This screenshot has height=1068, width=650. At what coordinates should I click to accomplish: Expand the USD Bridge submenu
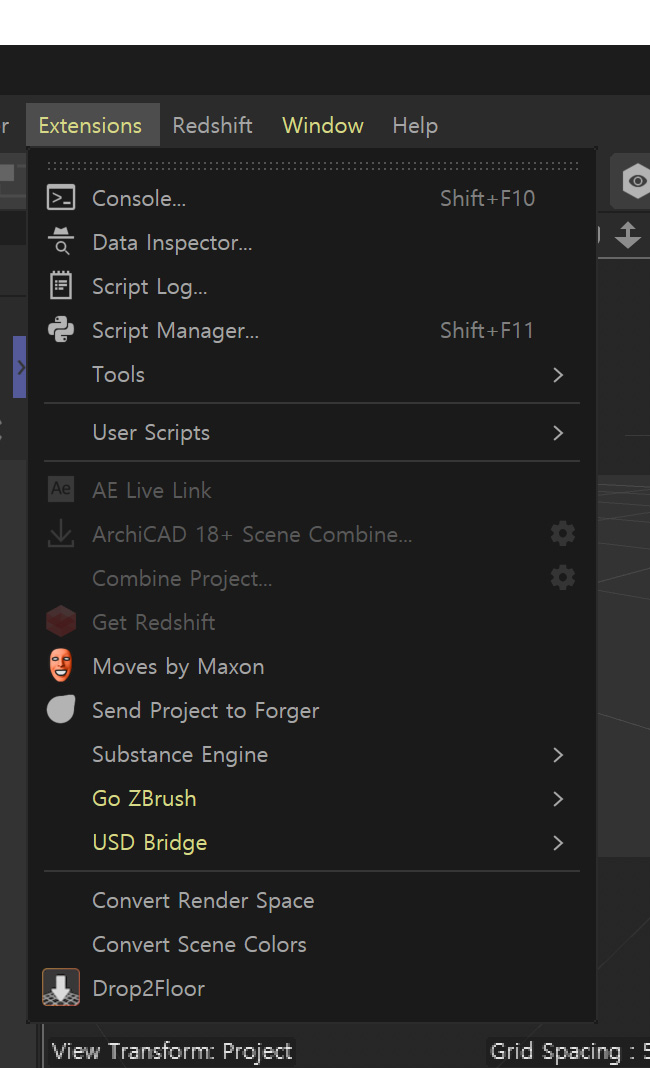pyautogui.click(x=312, y=843)
